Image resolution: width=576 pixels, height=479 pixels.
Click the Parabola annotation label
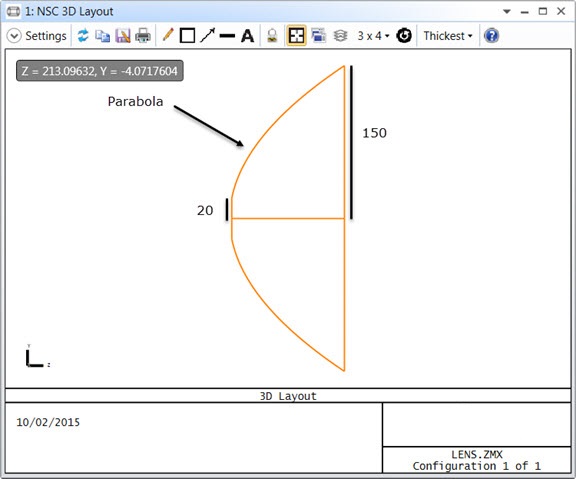coord(135,101)
